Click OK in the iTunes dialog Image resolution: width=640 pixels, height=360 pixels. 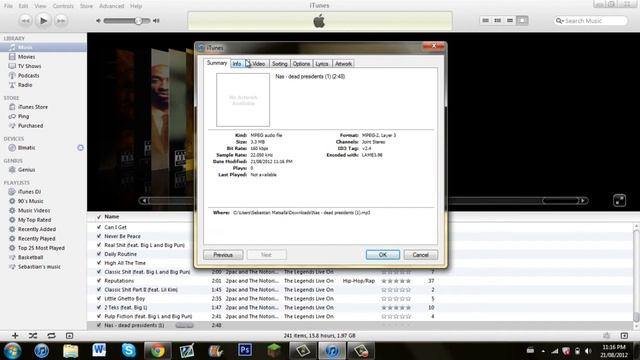pos(382,255)
